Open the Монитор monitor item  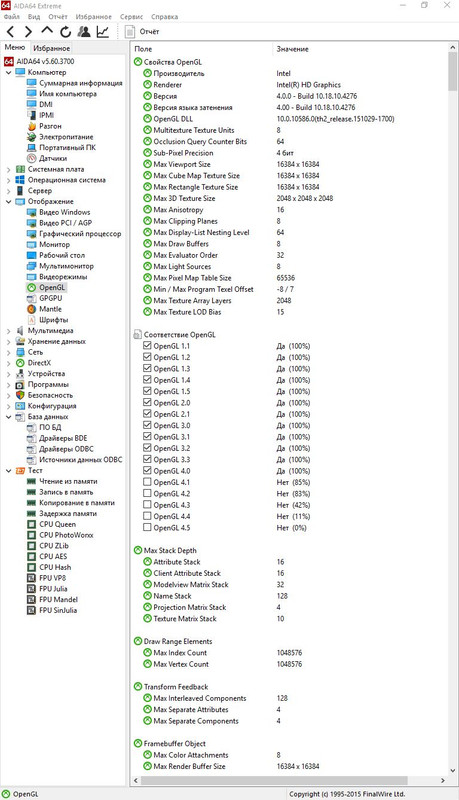[54, 244]
